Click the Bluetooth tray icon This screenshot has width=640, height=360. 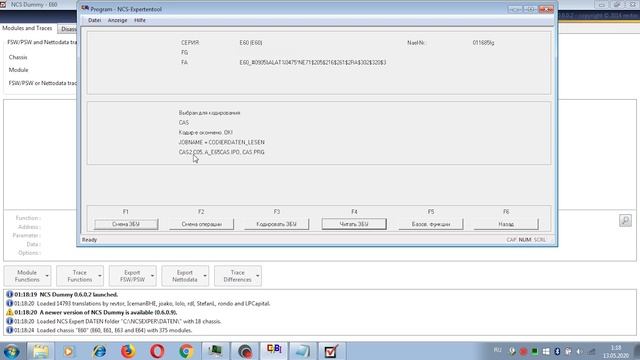tap(557, 351)
